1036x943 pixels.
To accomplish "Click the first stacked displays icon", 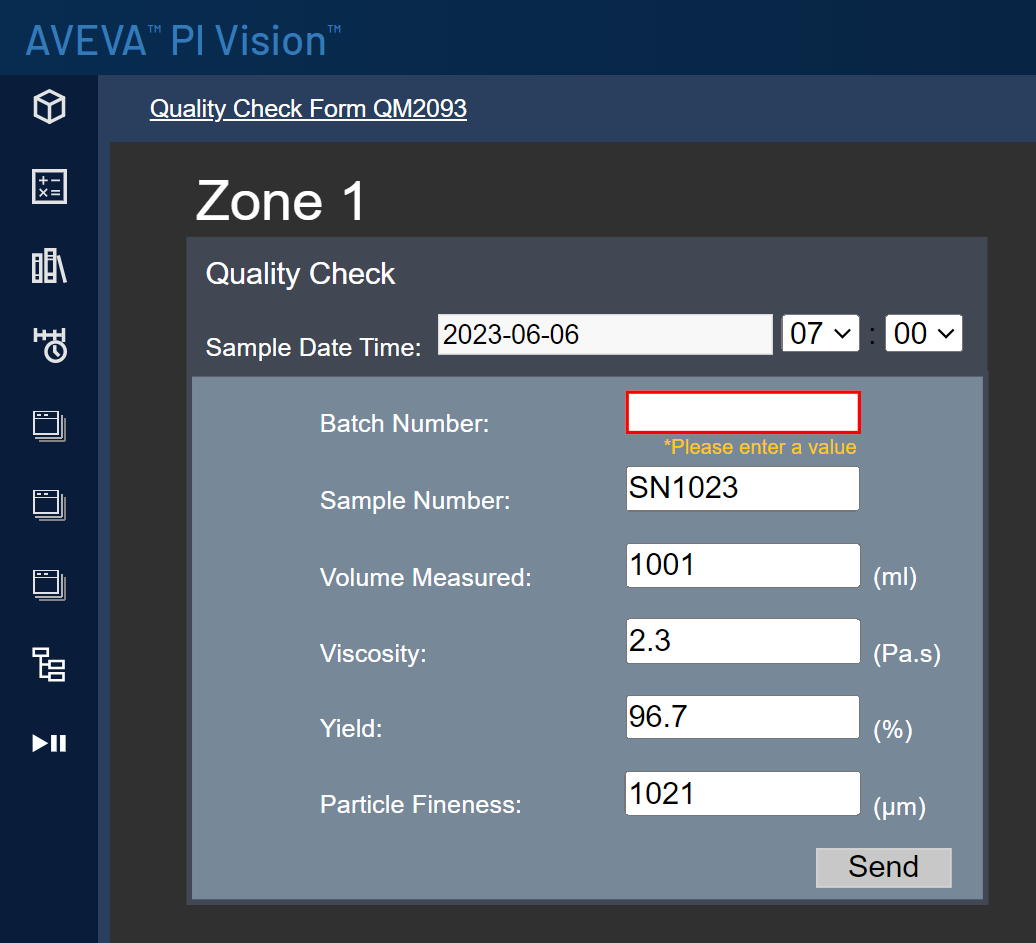I will coord(48,425).
